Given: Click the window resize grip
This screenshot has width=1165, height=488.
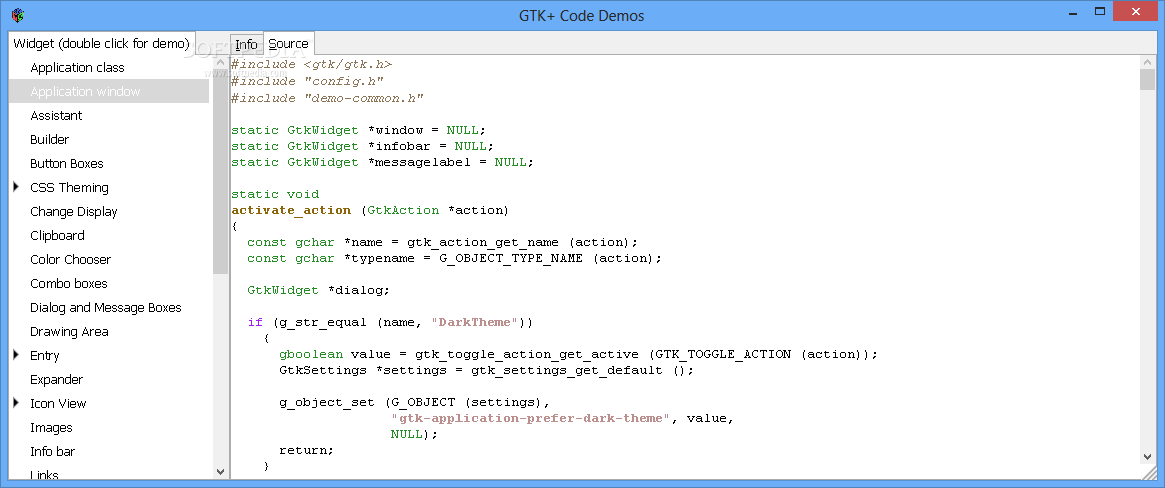Looking at the screenshot, I should coord(1149,471).
